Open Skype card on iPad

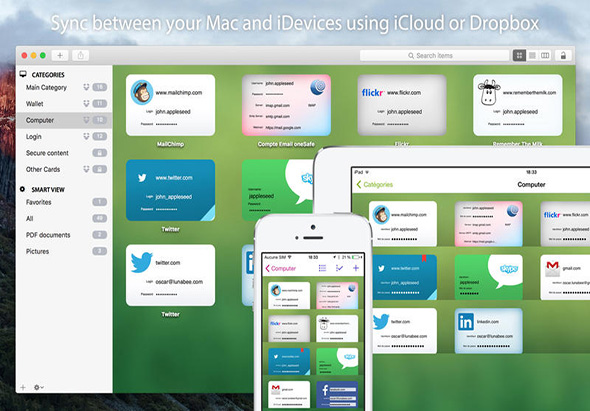(x=488, y=277)
